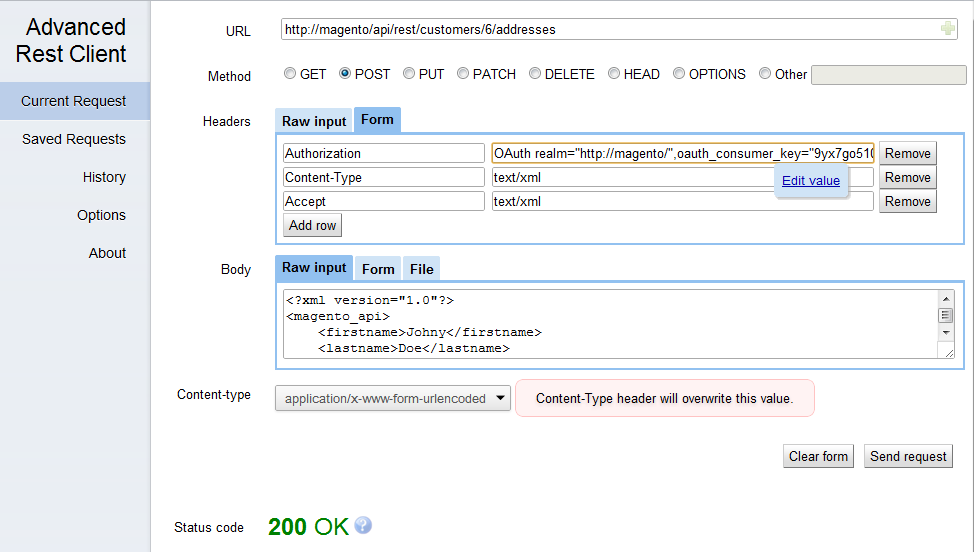
Task: Click Add row under headers
Action: click(x=313, y=225)
